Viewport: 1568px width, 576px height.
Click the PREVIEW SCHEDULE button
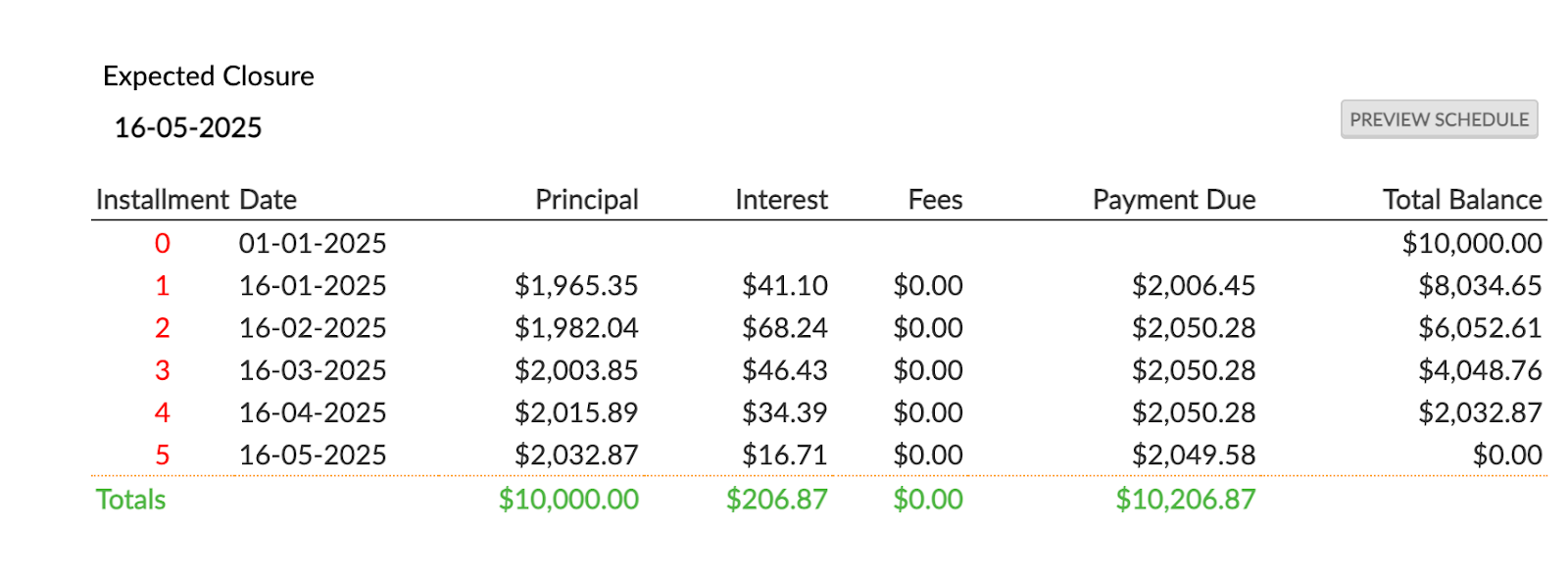(1437, 119)
